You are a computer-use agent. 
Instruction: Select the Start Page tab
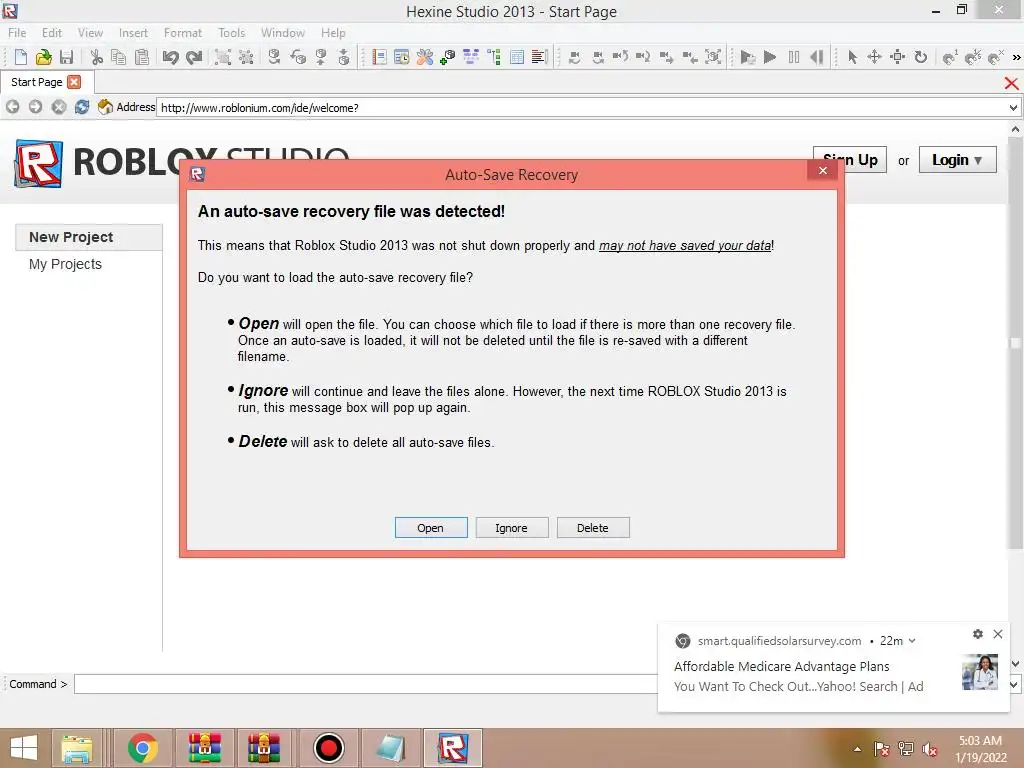click(x=37, y=82)
